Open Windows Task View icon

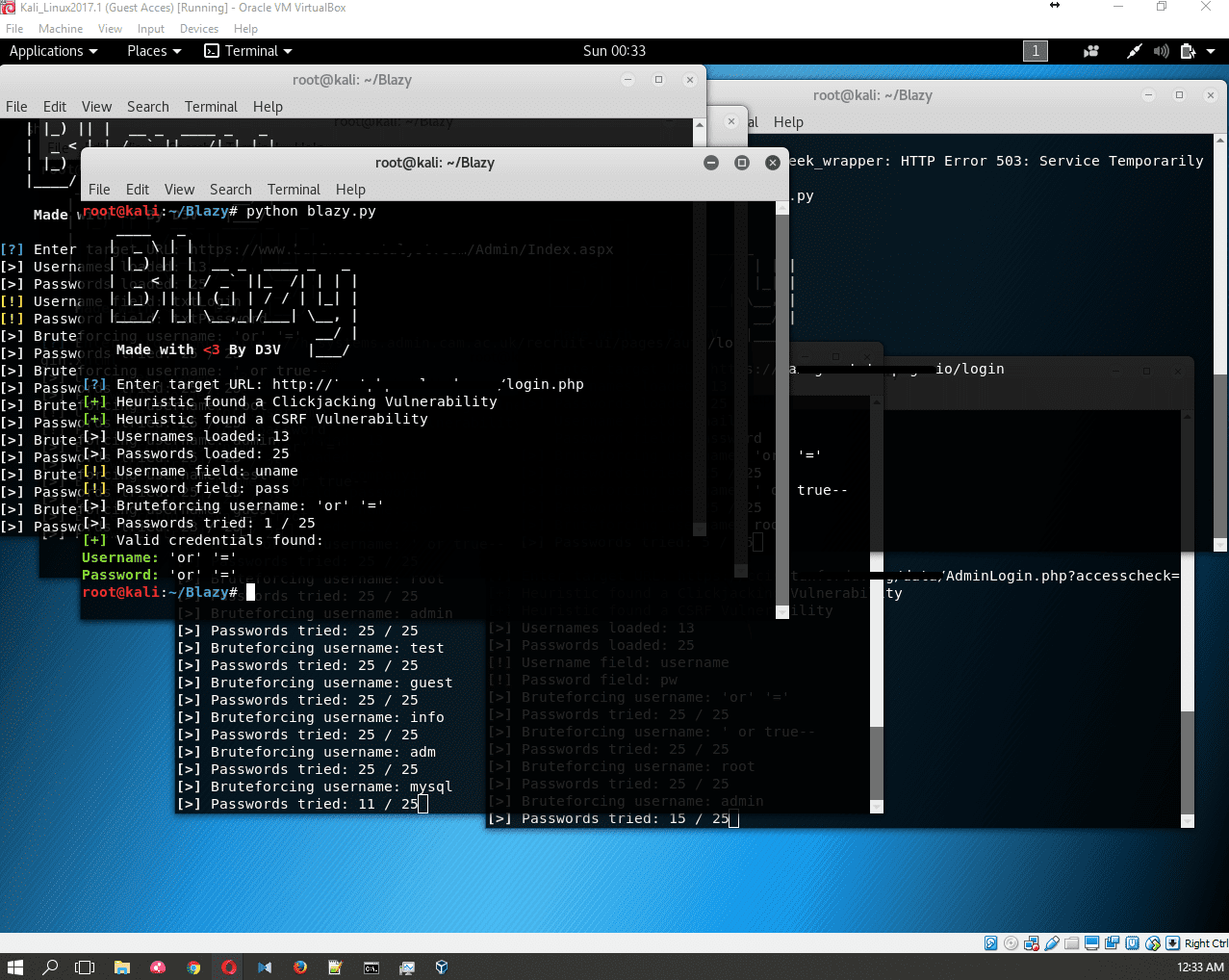[x=85, y=967]
